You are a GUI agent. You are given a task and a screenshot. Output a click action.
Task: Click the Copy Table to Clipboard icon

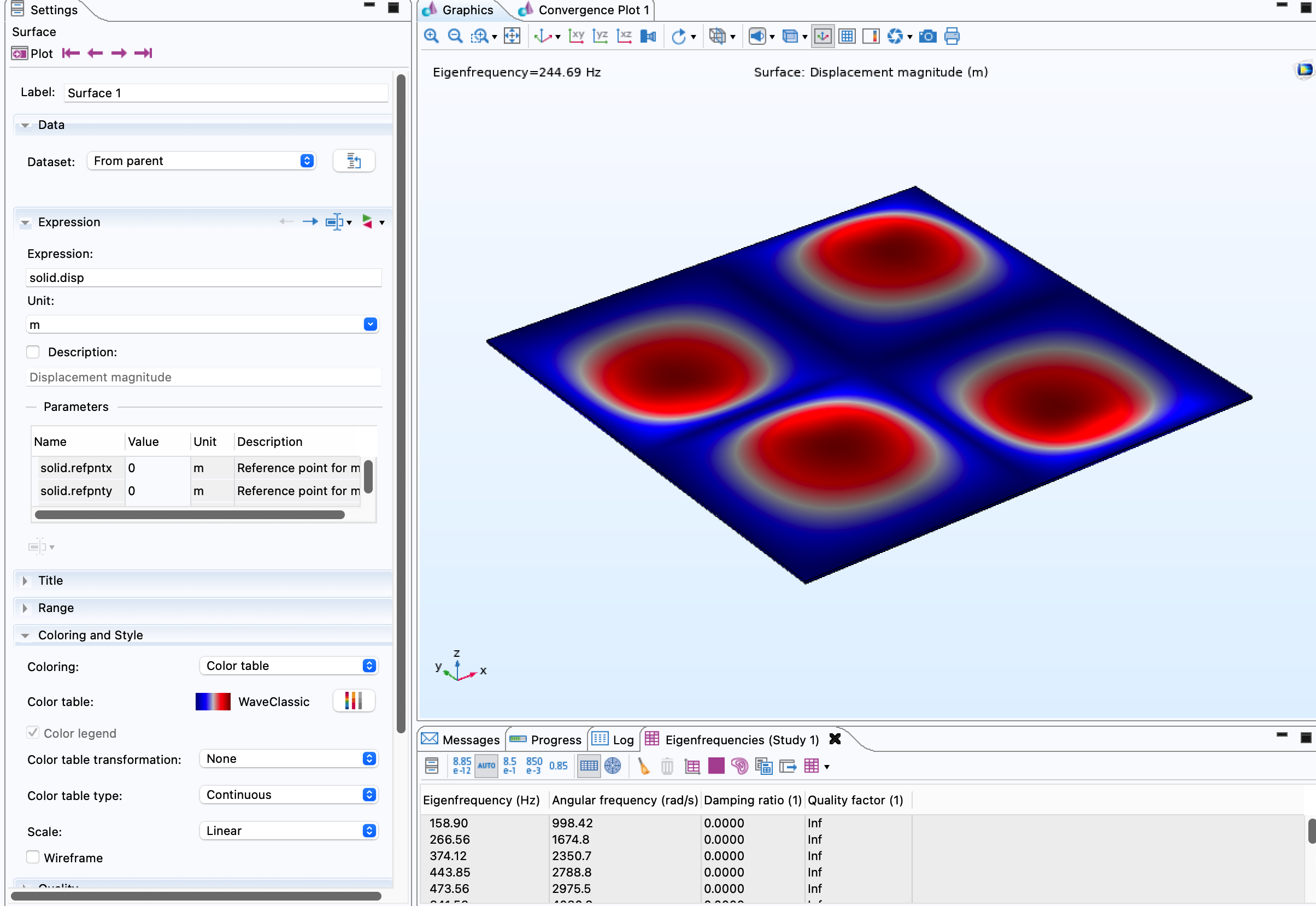pyautogui.click(x=763, y=766)
